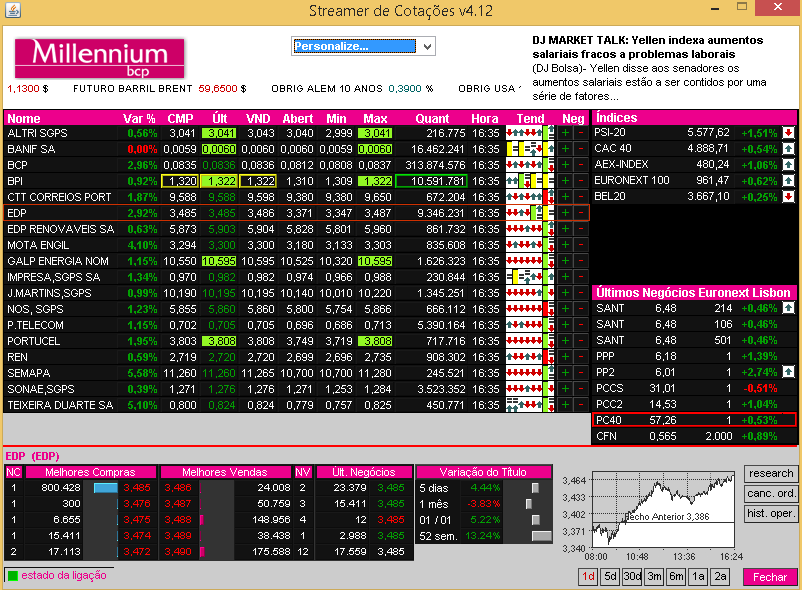
Task: Click the Tend column header
Action: click(530, 119)
